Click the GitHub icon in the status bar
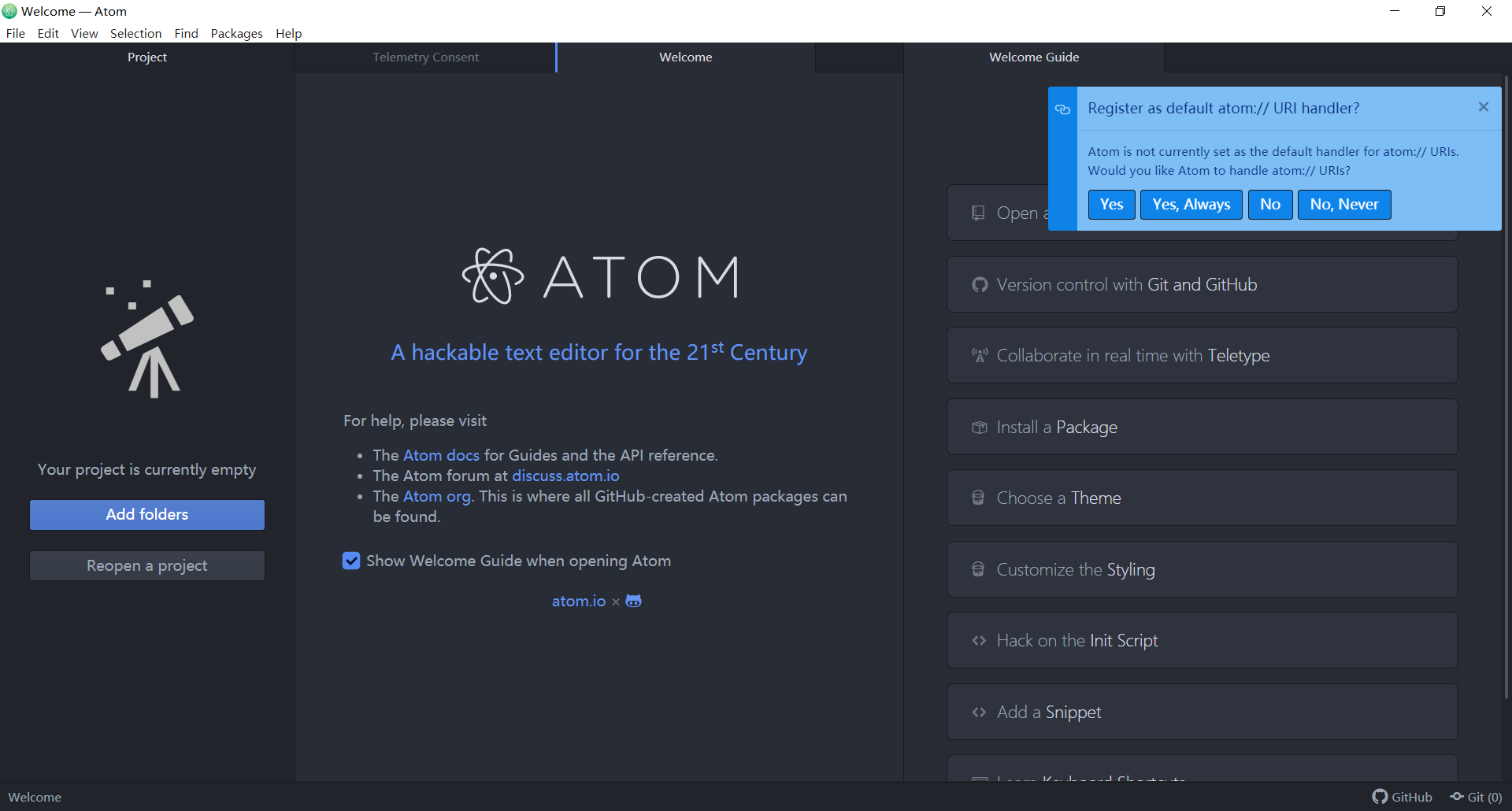1512x811 pixels. pos(1380,797)
